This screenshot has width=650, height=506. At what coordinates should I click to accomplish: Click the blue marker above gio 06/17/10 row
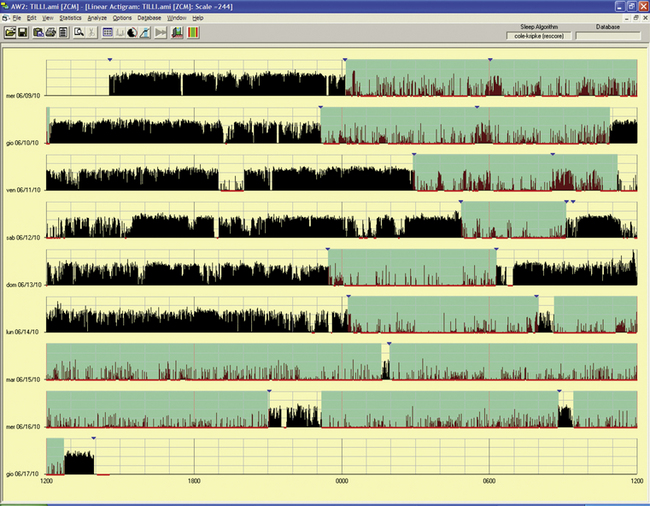[x=93, y=438]
